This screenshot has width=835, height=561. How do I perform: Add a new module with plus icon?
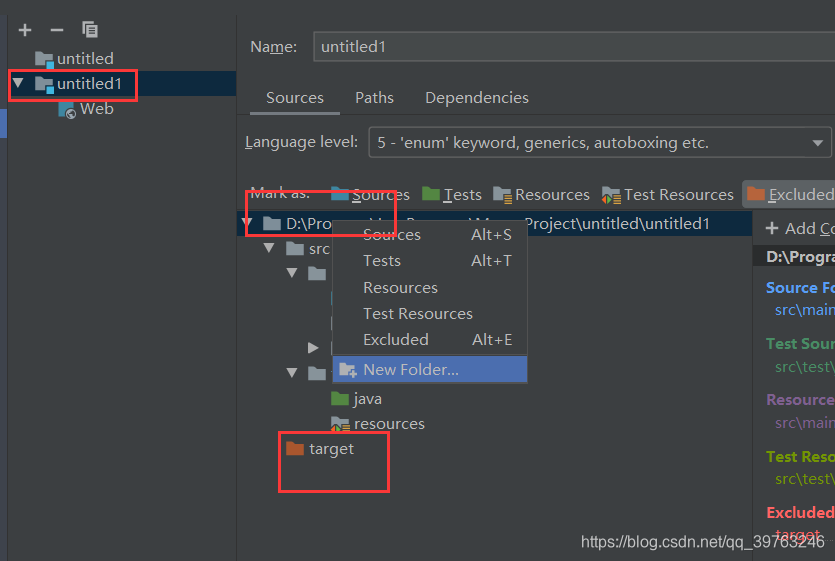tap(24, 30)
